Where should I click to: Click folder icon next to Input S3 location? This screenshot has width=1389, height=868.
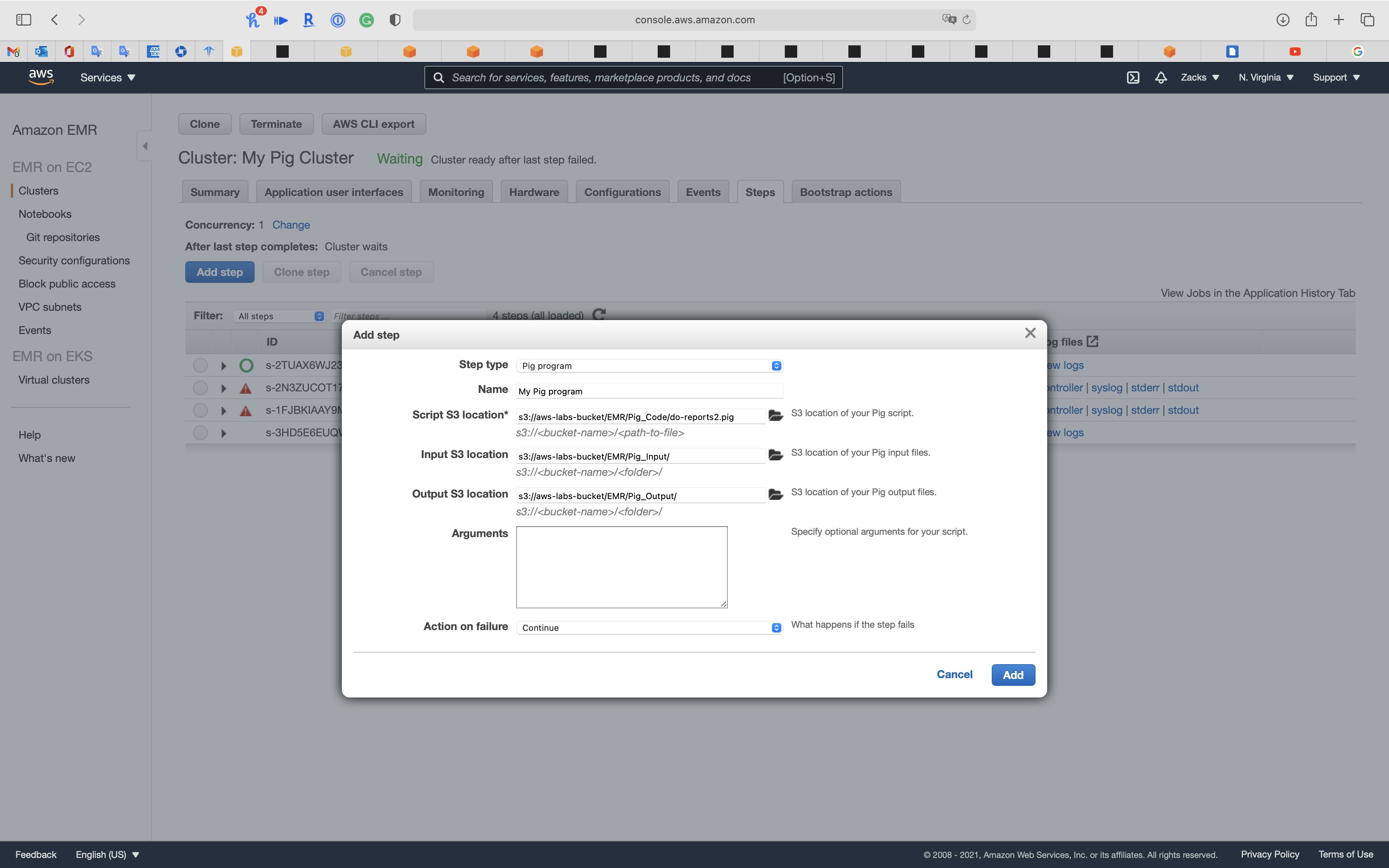tap(775, 455)
